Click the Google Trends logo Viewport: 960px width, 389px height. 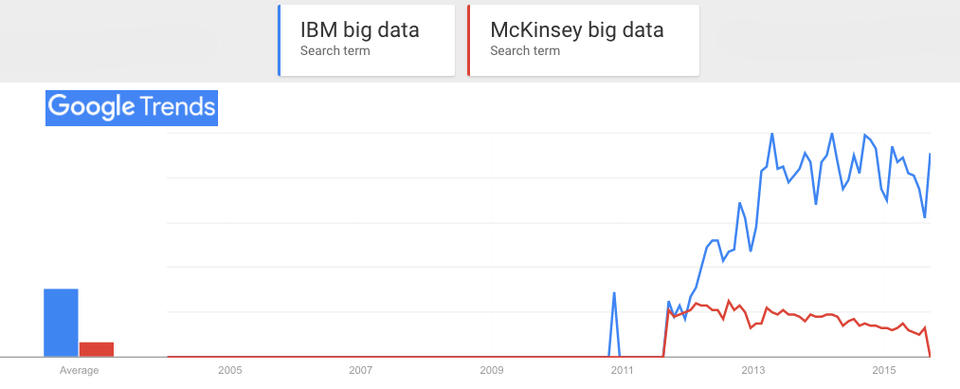click(132, 108)
